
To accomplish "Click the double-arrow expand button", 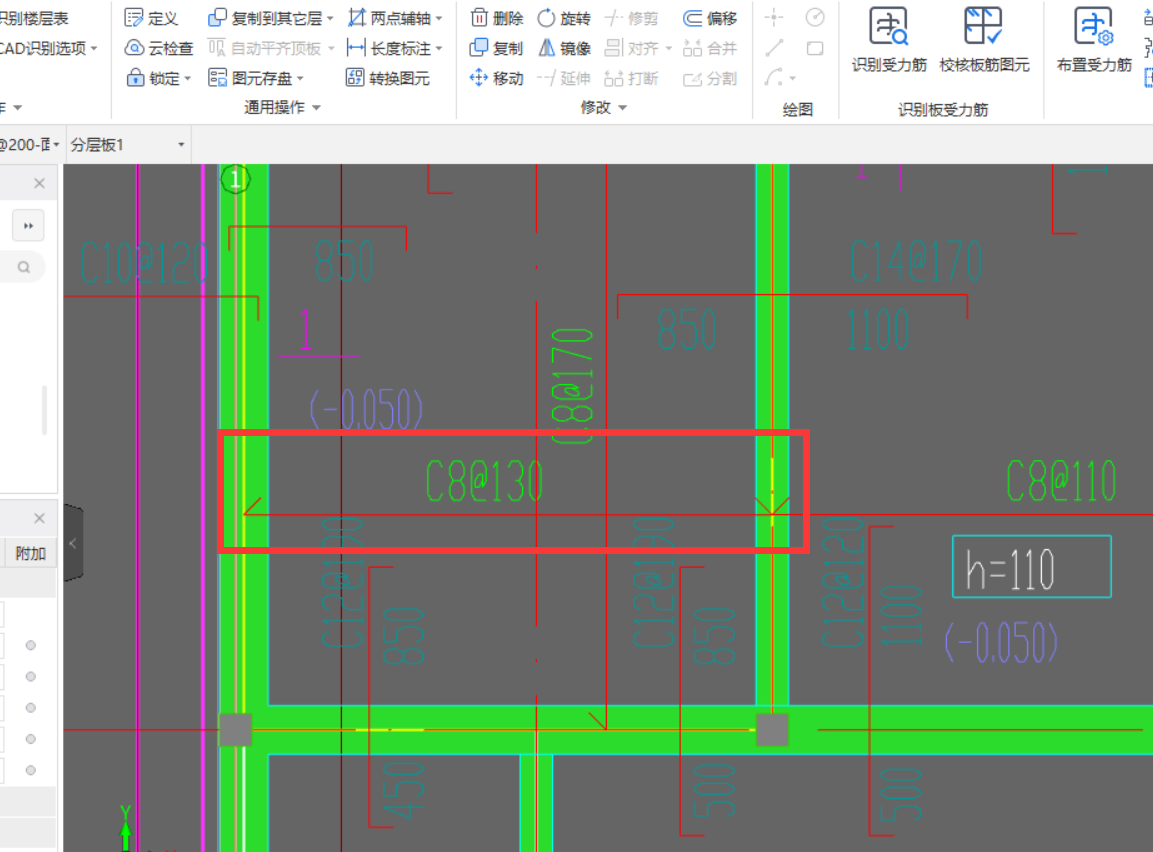I will tap(29, 226).
